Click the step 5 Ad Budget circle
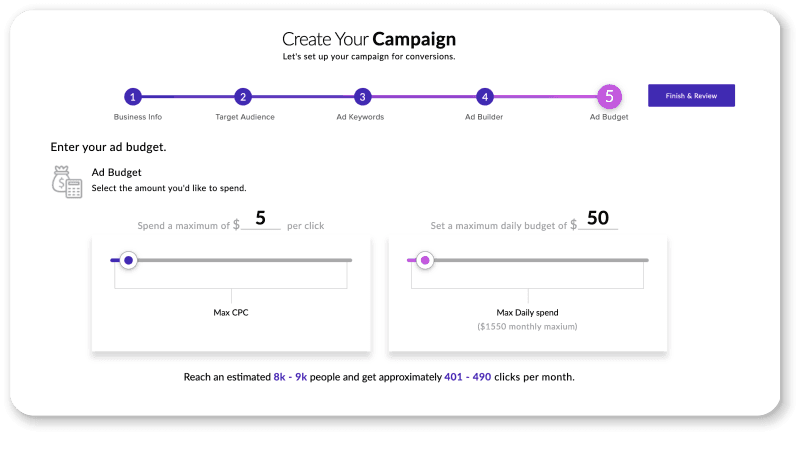The height and width of the screenshot is (470, 800). point(608,97)
